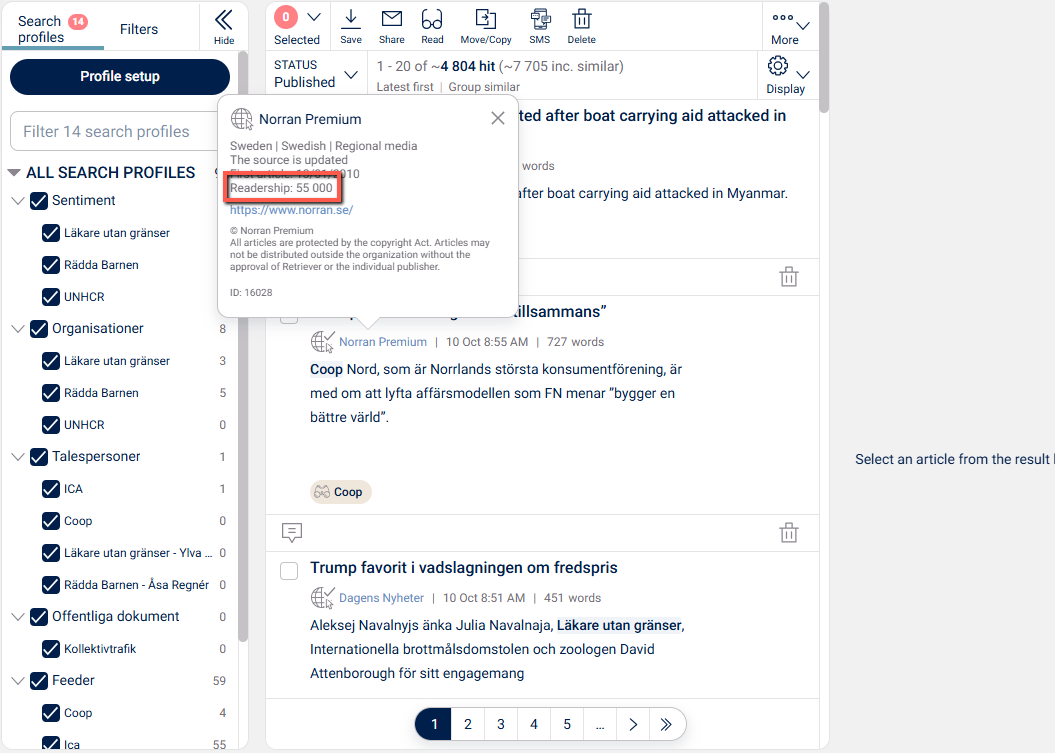Screen dimensions: 1055x753
Task: Send via the SMS icon
Action: coord(540,20)
